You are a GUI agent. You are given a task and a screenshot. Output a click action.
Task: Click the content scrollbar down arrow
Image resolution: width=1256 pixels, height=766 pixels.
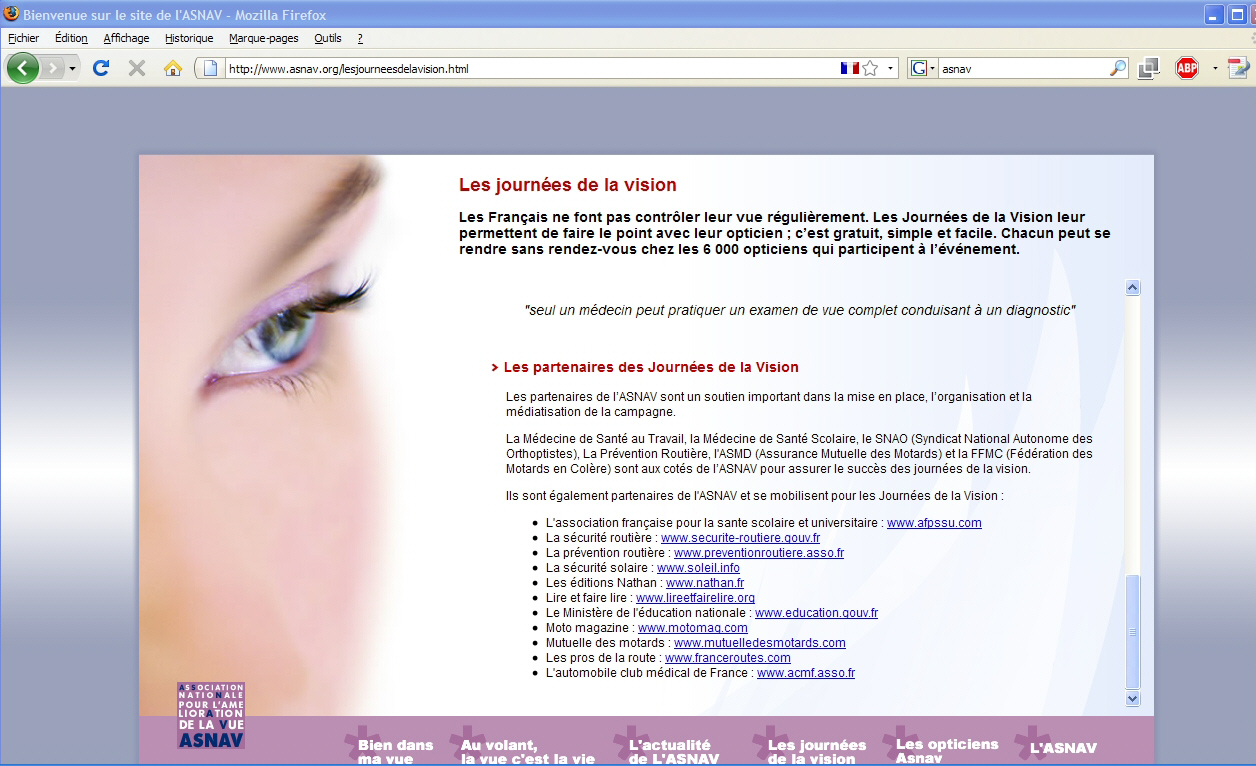[x=1133, y=698]
